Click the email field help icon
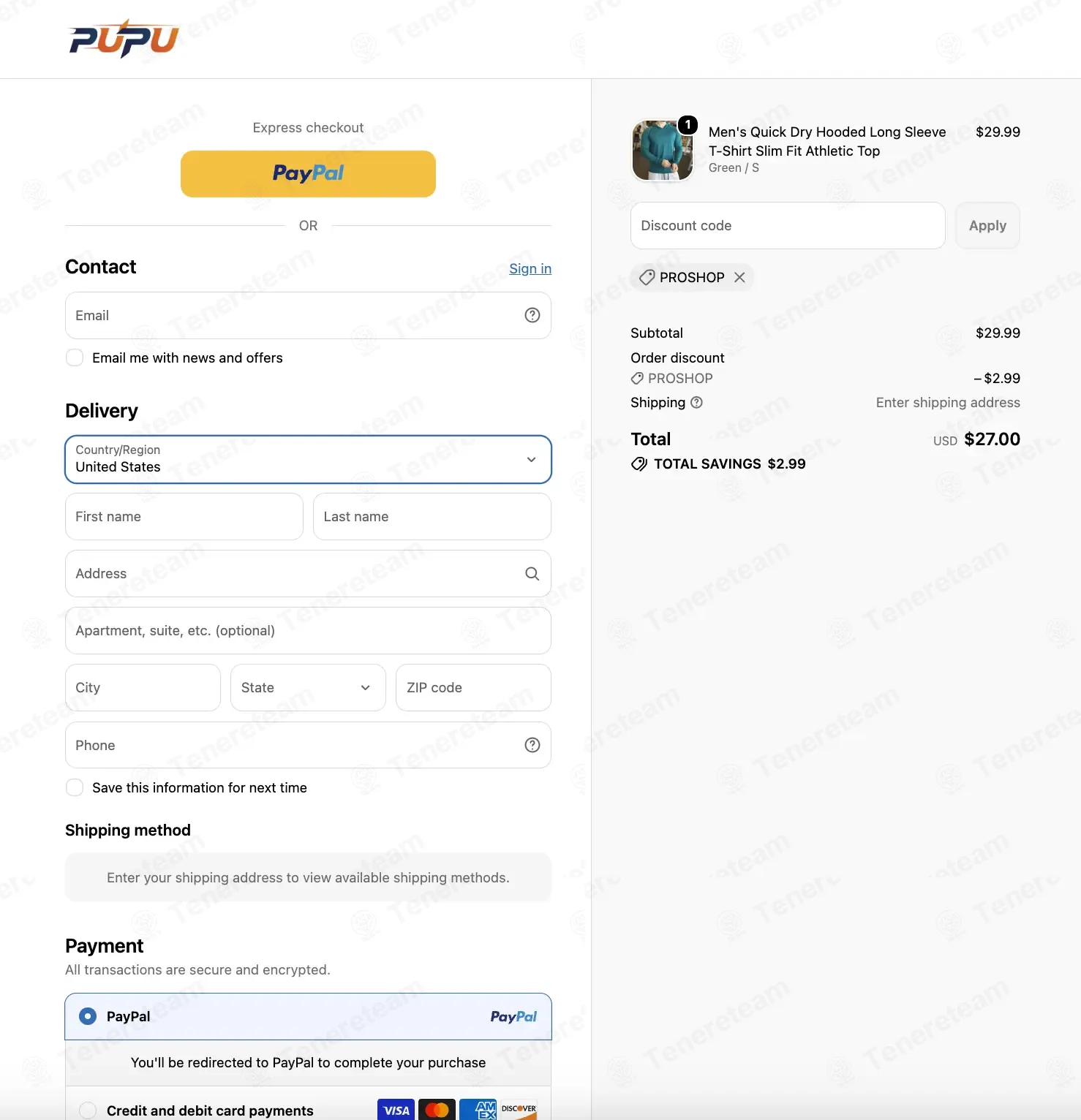Image resolution: width=1081 pixels, height=1120 pixels. [x=532, y=315]
